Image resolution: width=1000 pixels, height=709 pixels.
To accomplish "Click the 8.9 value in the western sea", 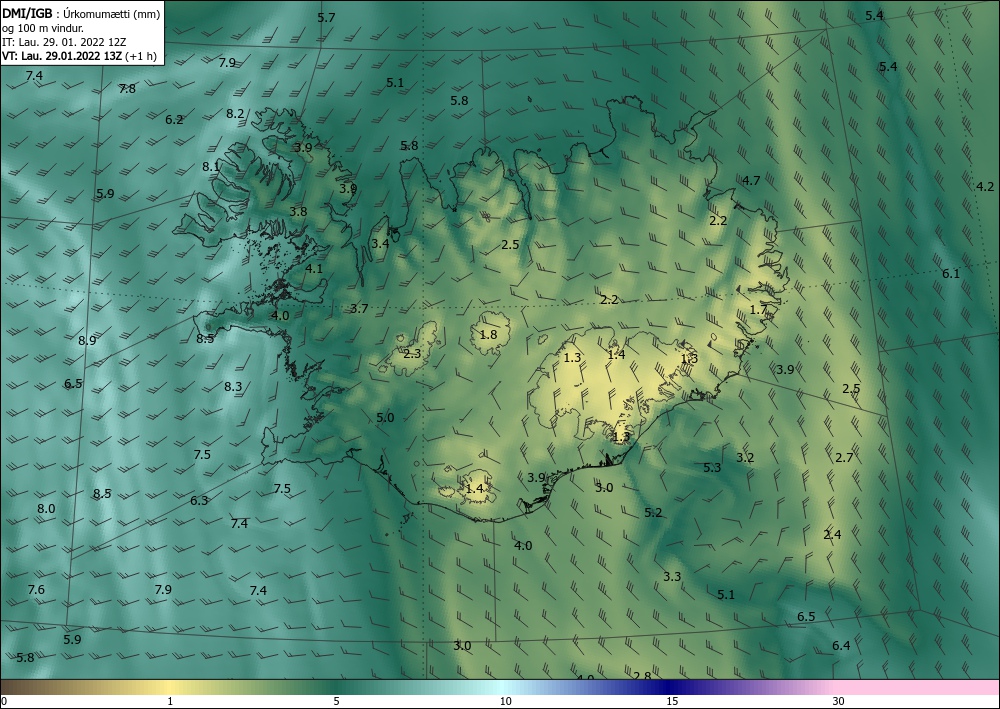I will (x=87, y=340).
